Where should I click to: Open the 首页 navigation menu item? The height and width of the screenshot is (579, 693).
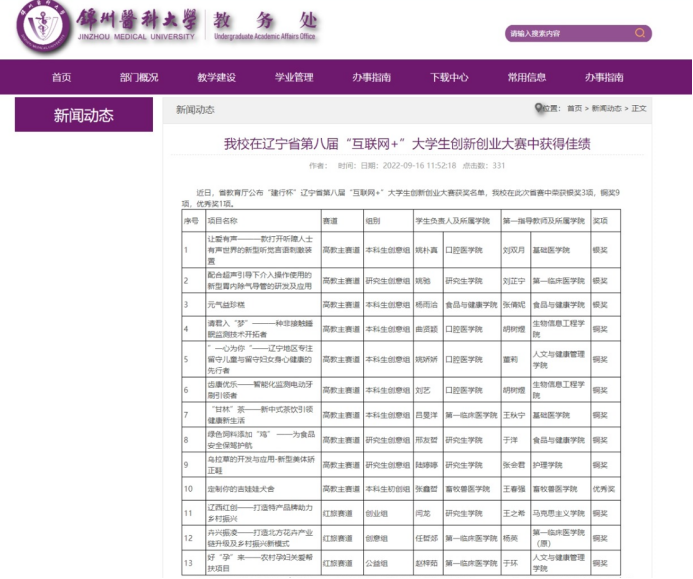click(x=62, y=77)
